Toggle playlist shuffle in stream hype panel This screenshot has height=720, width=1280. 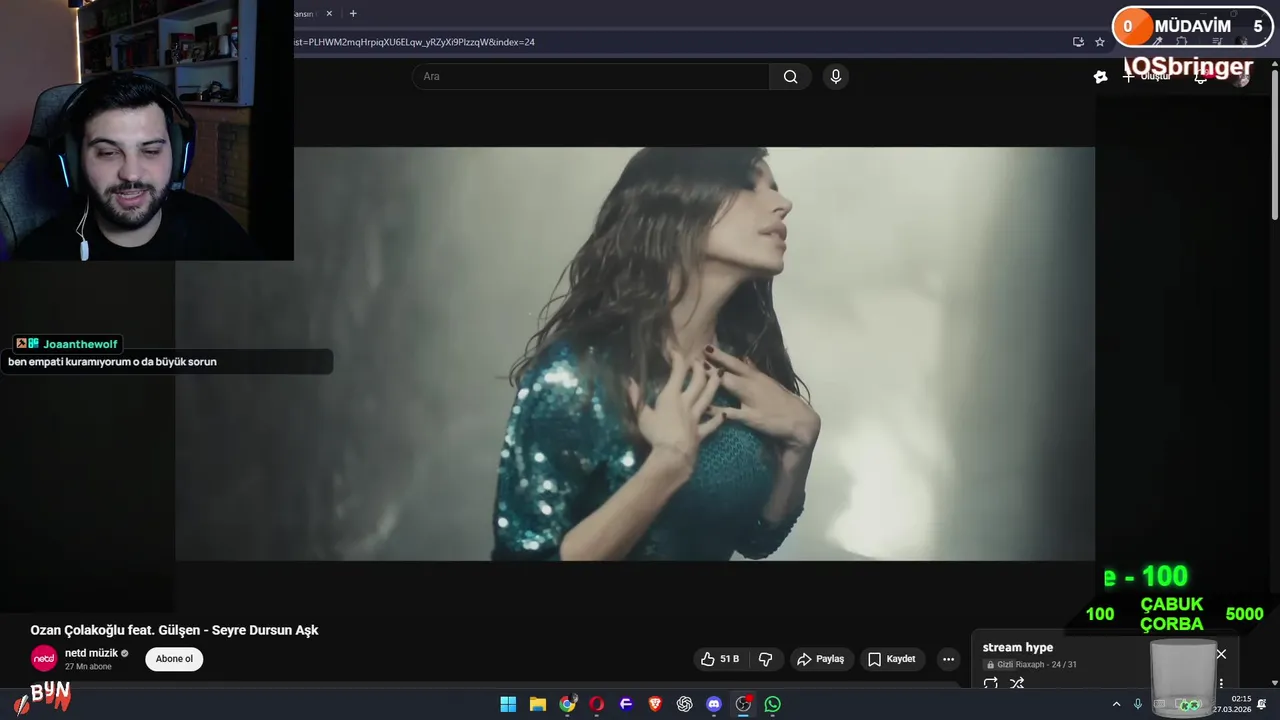(x=1017, y=684)
